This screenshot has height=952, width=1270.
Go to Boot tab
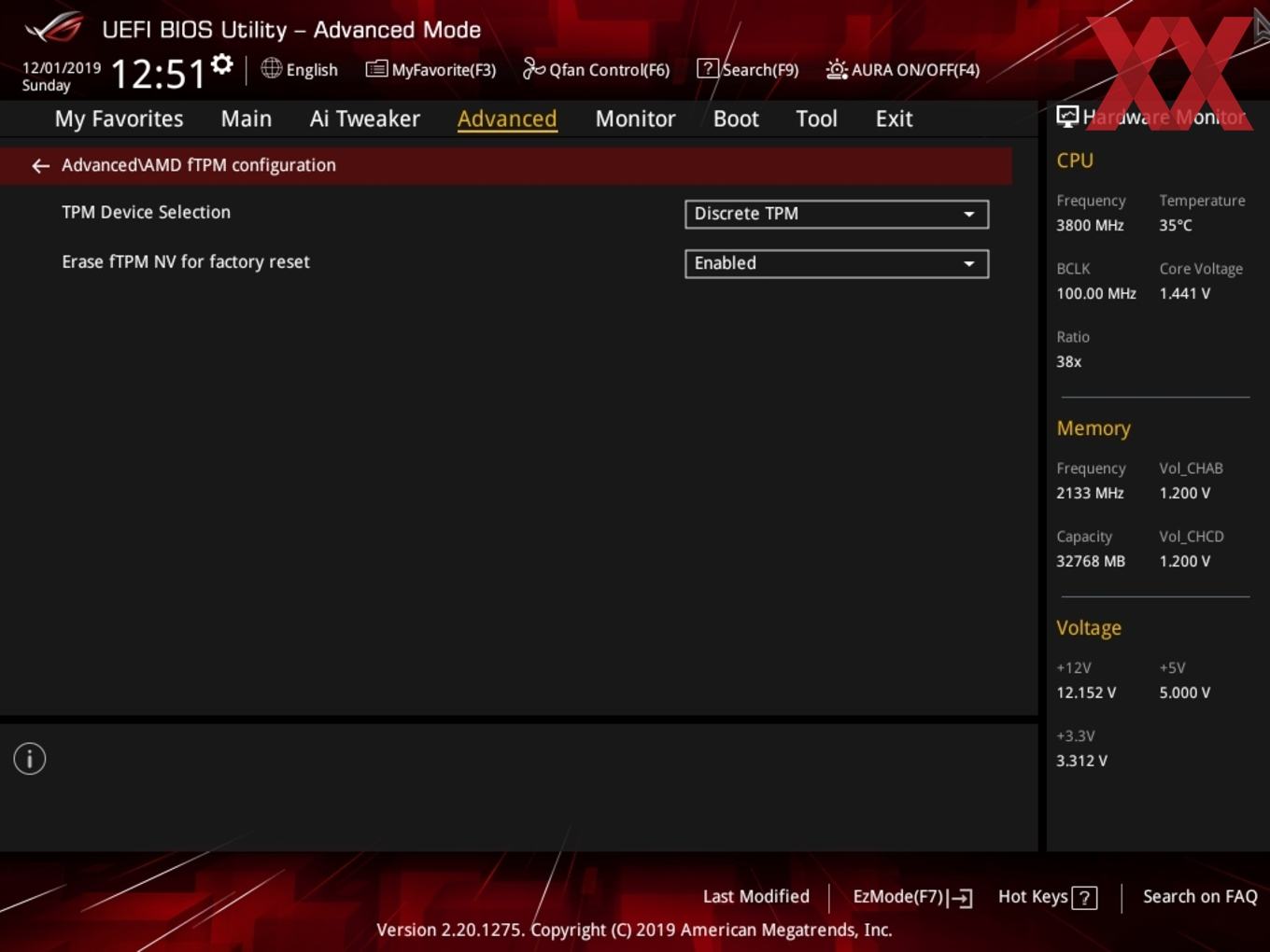tap(736, 119)
